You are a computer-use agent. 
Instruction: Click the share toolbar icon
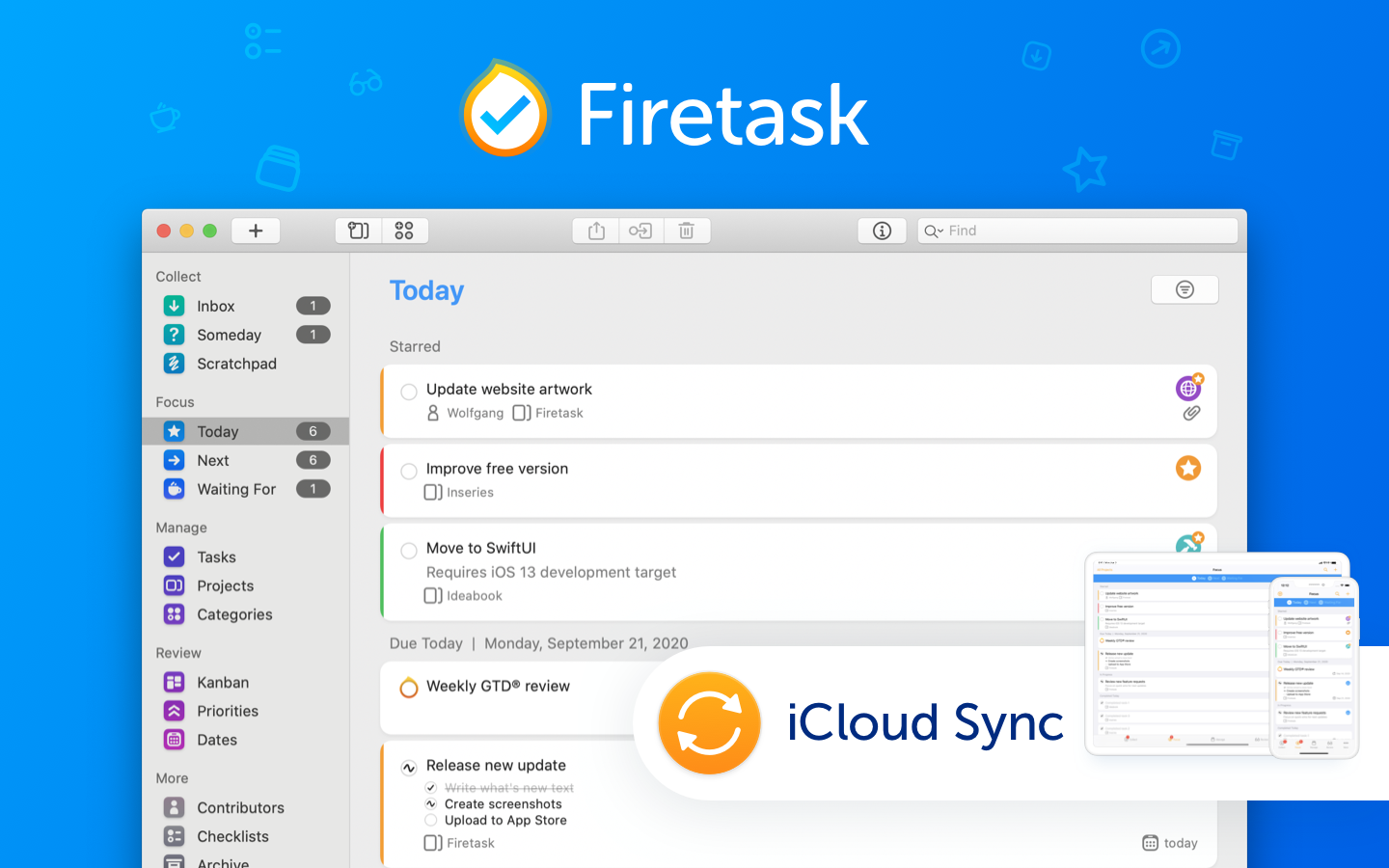(596, 231)
